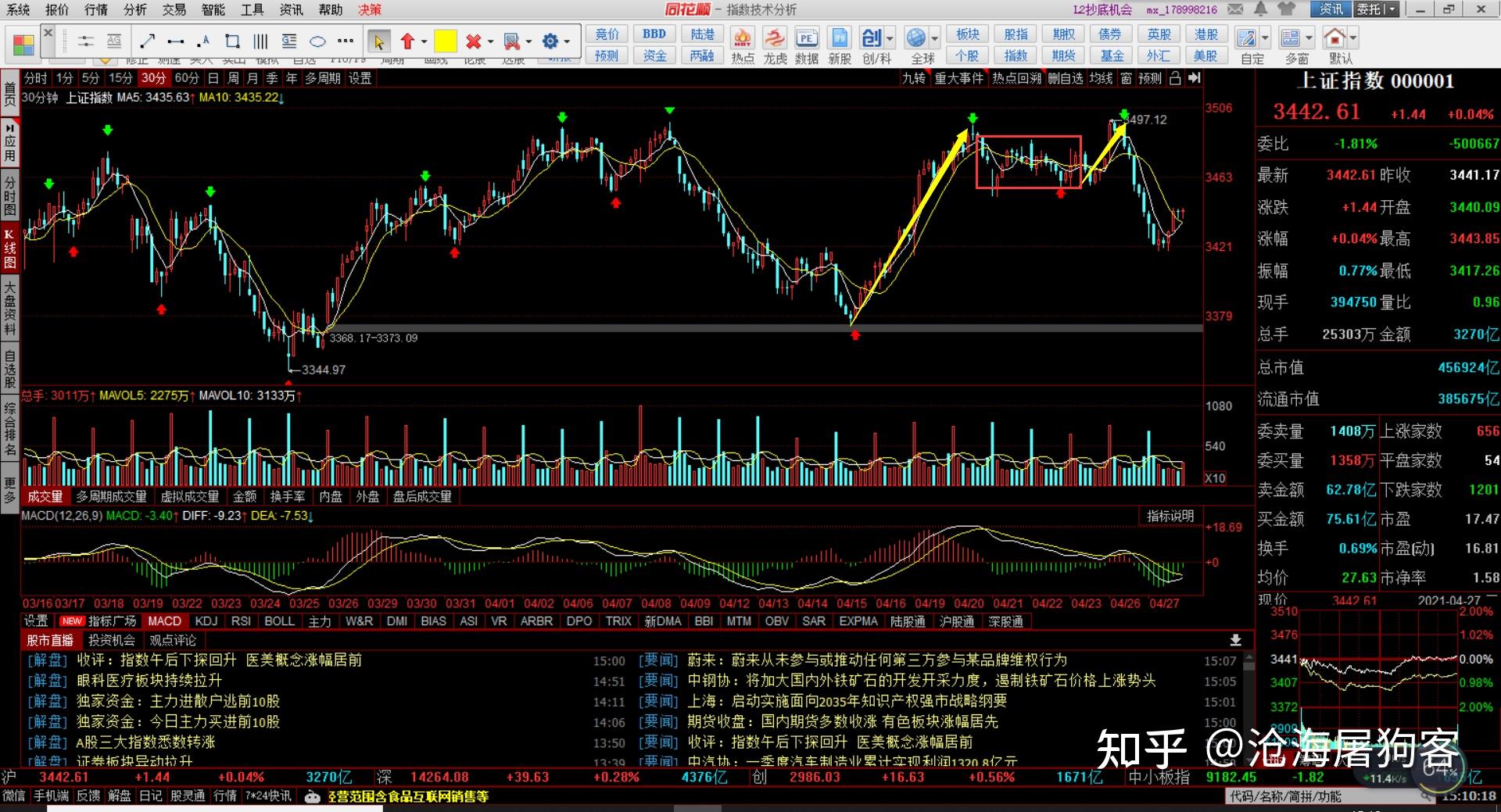Viewport: 1501px width, 812px height.
Task: Click the red X delete drawings icon
Action: pyautogui.click(x=473, y=41)
